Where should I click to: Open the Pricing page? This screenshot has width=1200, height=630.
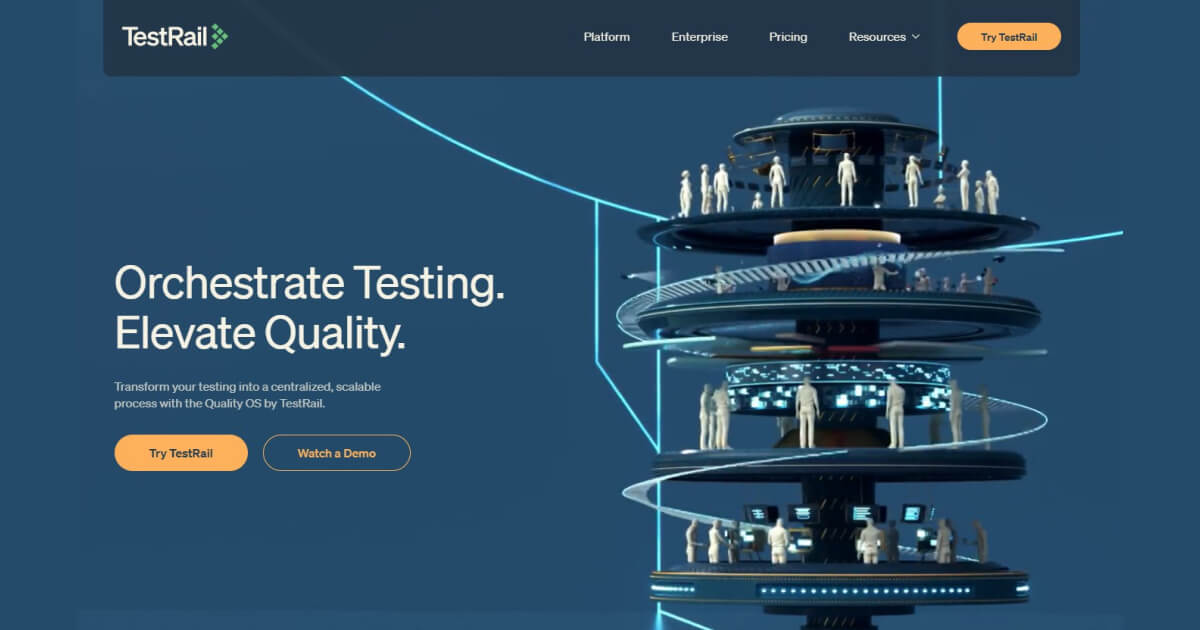point(788,37)
